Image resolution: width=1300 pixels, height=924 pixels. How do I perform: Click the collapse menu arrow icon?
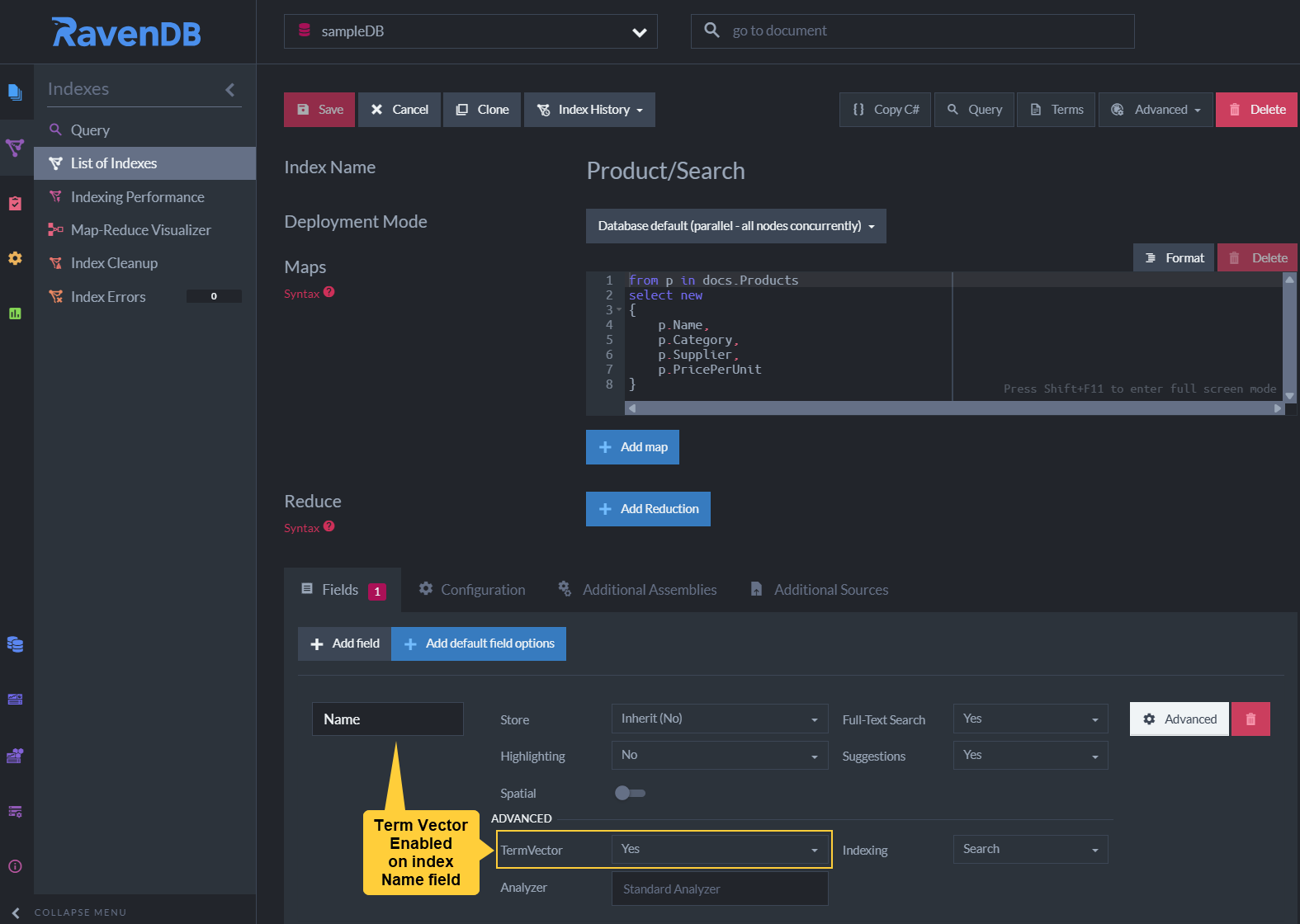click(x=16, y=912)
